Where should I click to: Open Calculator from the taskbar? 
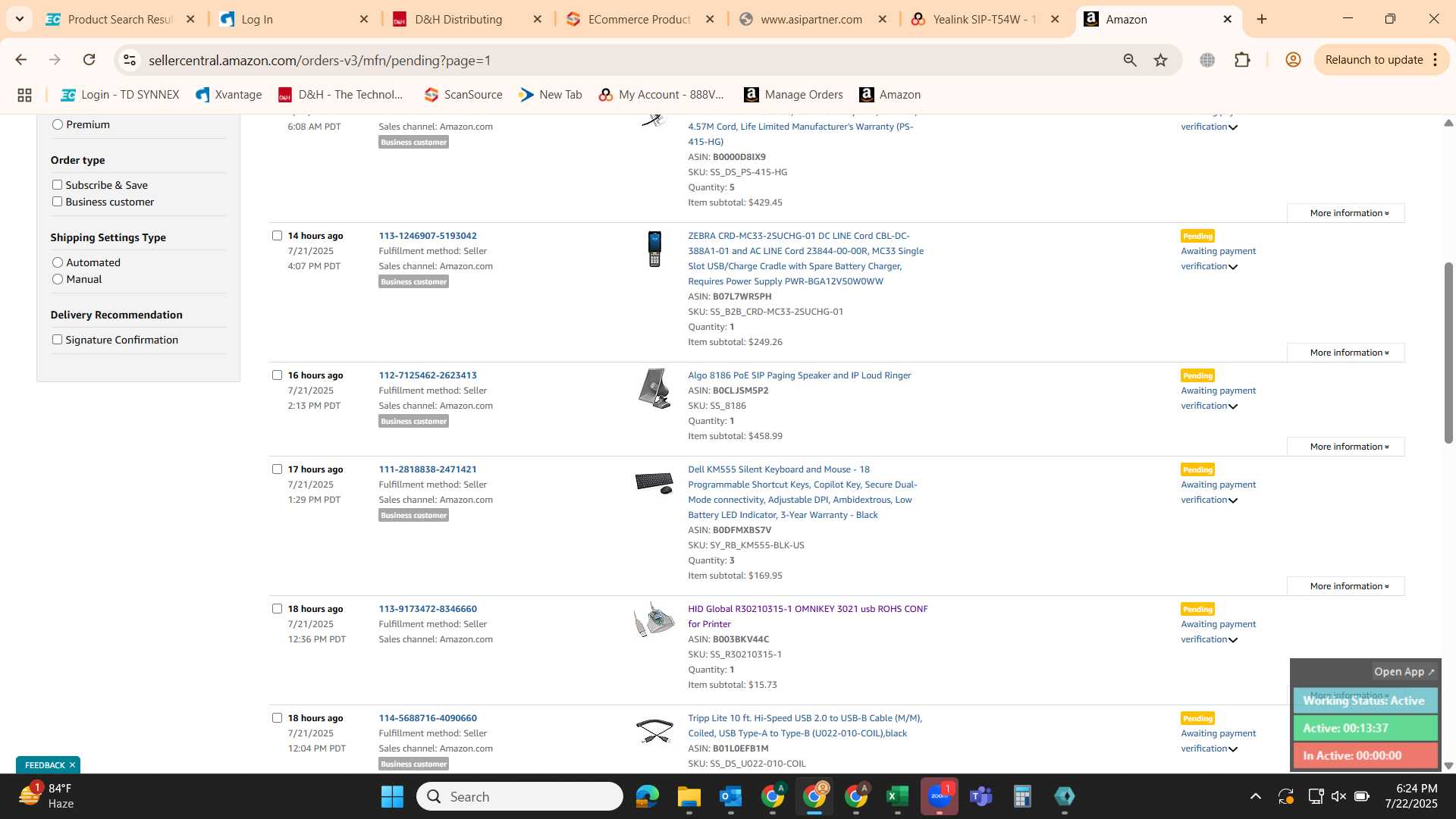coord(1022,796)
